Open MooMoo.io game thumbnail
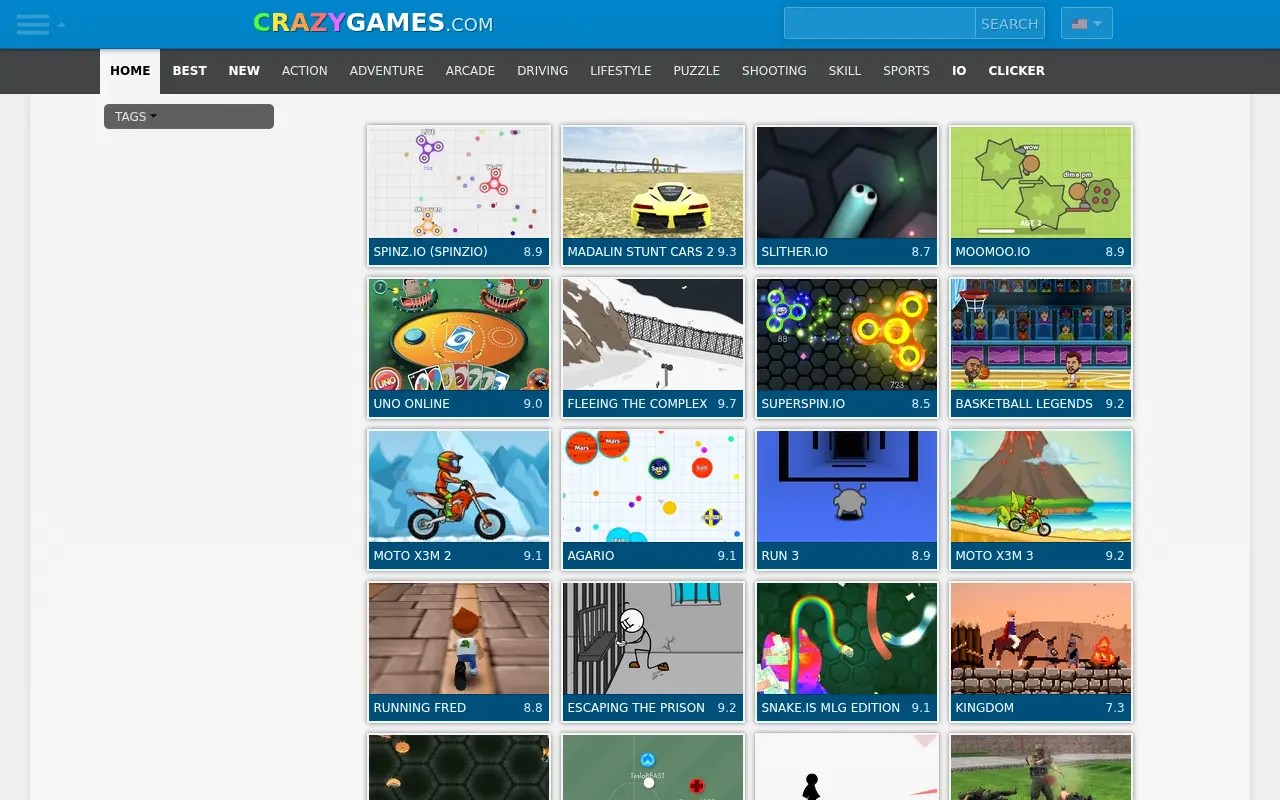The width and height of the screenshot is (1280, 800). click(1041, 182)
